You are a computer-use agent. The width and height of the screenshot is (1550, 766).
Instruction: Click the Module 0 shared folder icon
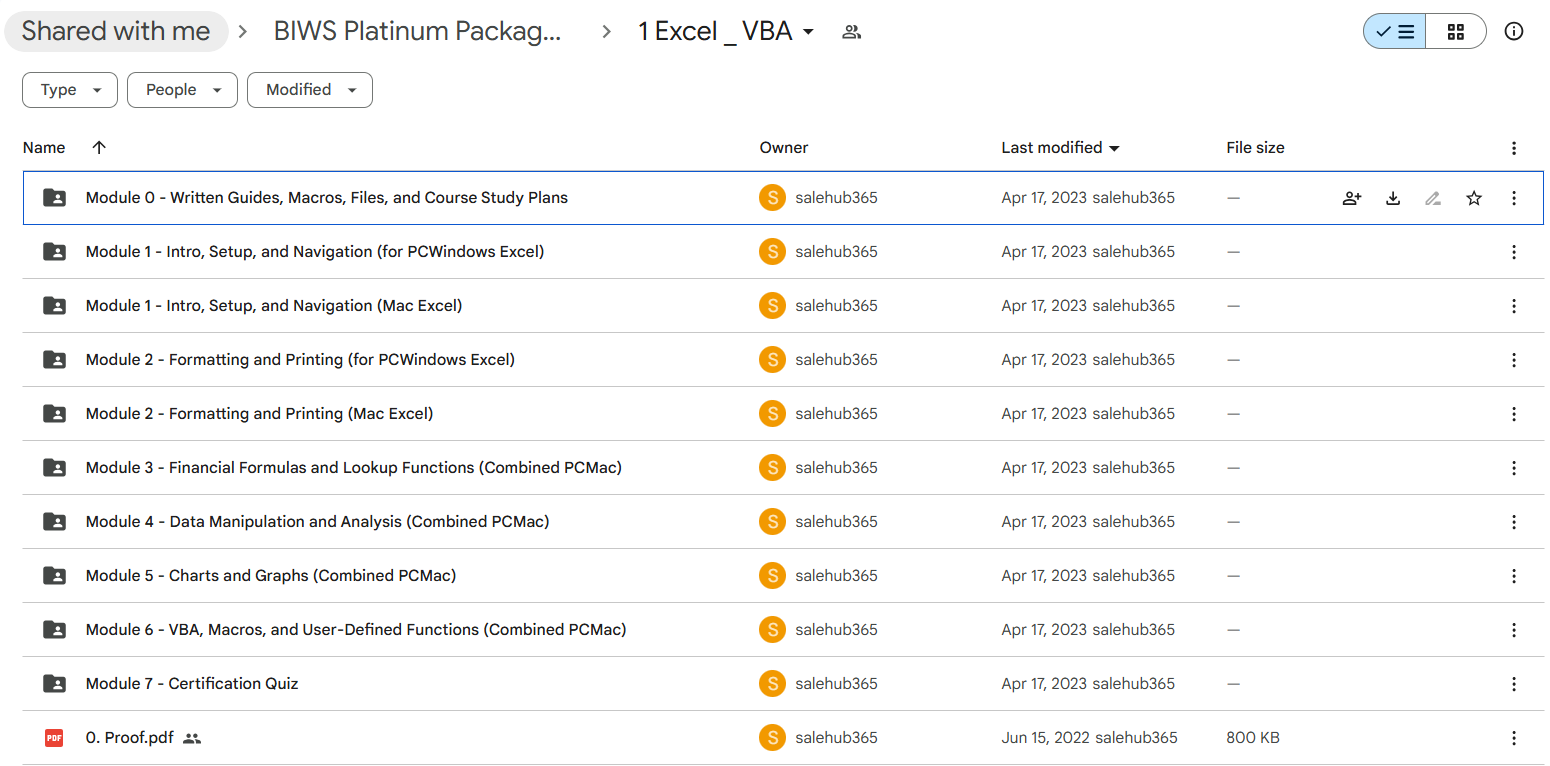[54, 198]
